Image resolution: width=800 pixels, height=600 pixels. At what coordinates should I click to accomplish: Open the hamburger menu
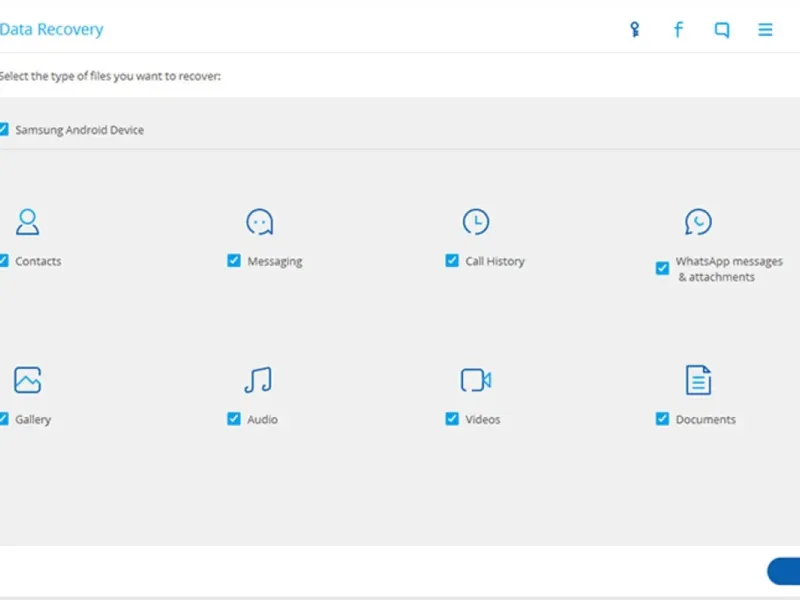point(765,30)
